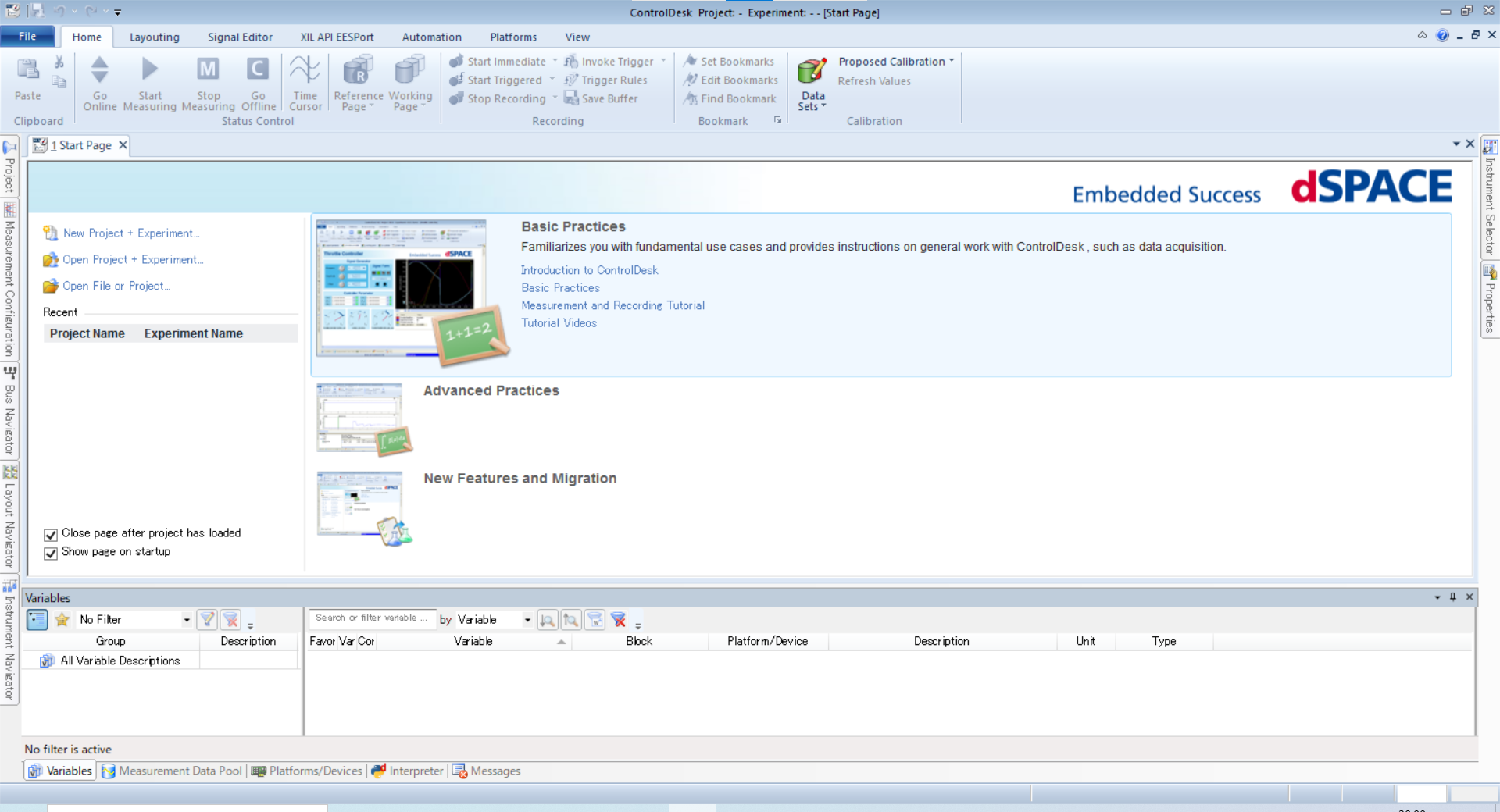Toggle Show page on startup checkbox
Image resolution: width=1500 pixels, height=812 pixels.
[x=51, y=553]
